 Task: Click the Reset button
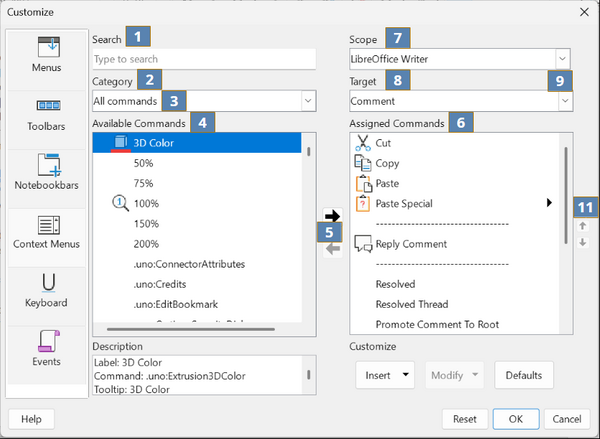click(465, 419)
